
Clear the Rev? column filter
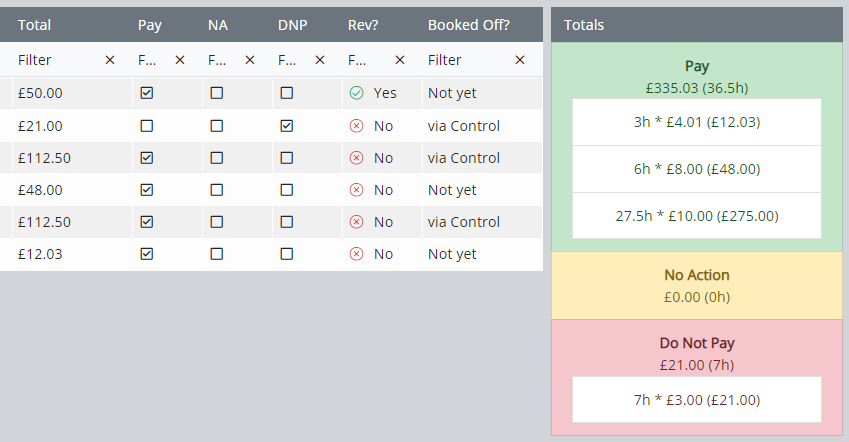(x=400, y=60)
